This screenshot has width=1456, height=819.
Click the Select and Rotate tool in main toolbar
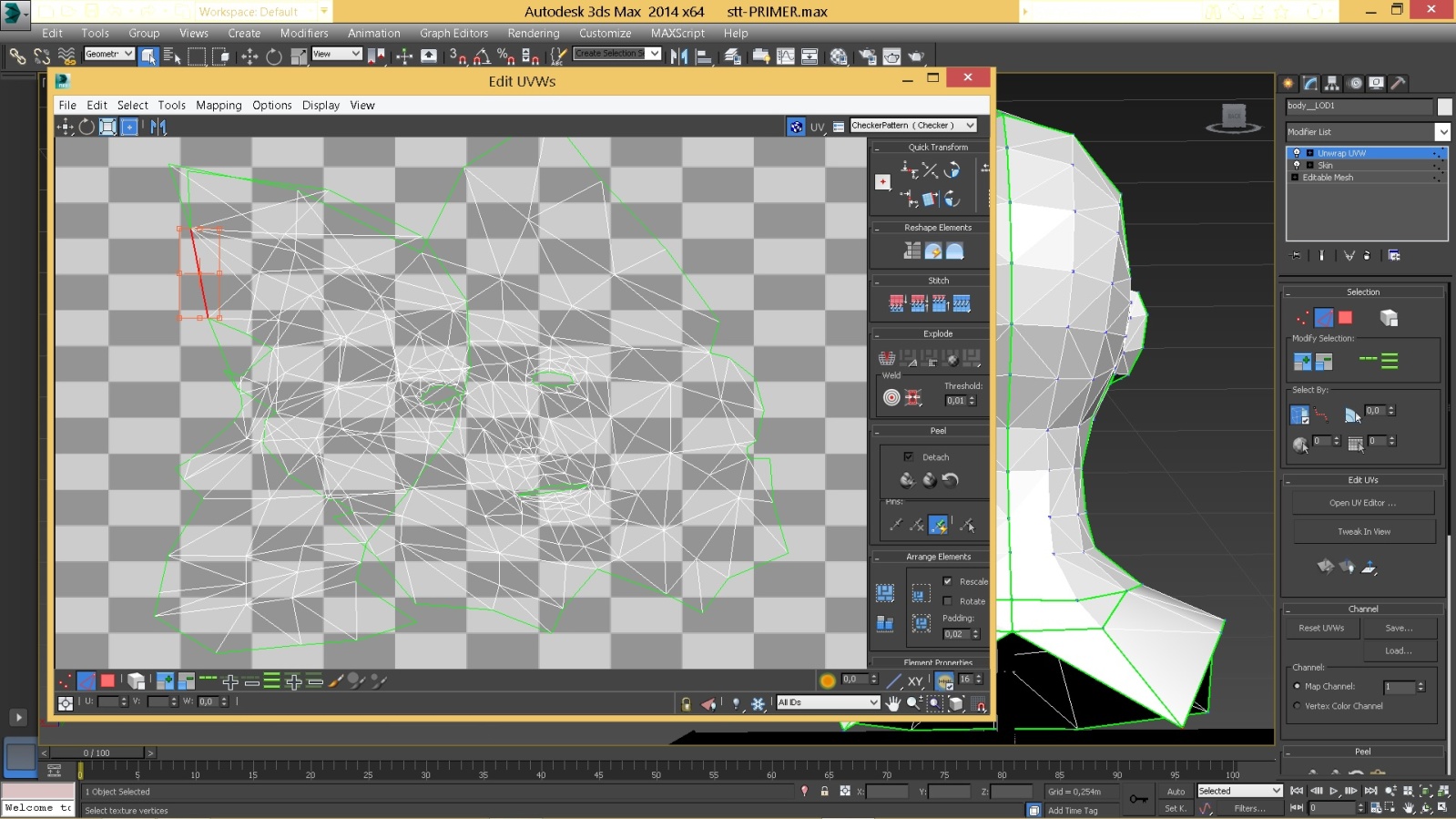coord(274,56)
